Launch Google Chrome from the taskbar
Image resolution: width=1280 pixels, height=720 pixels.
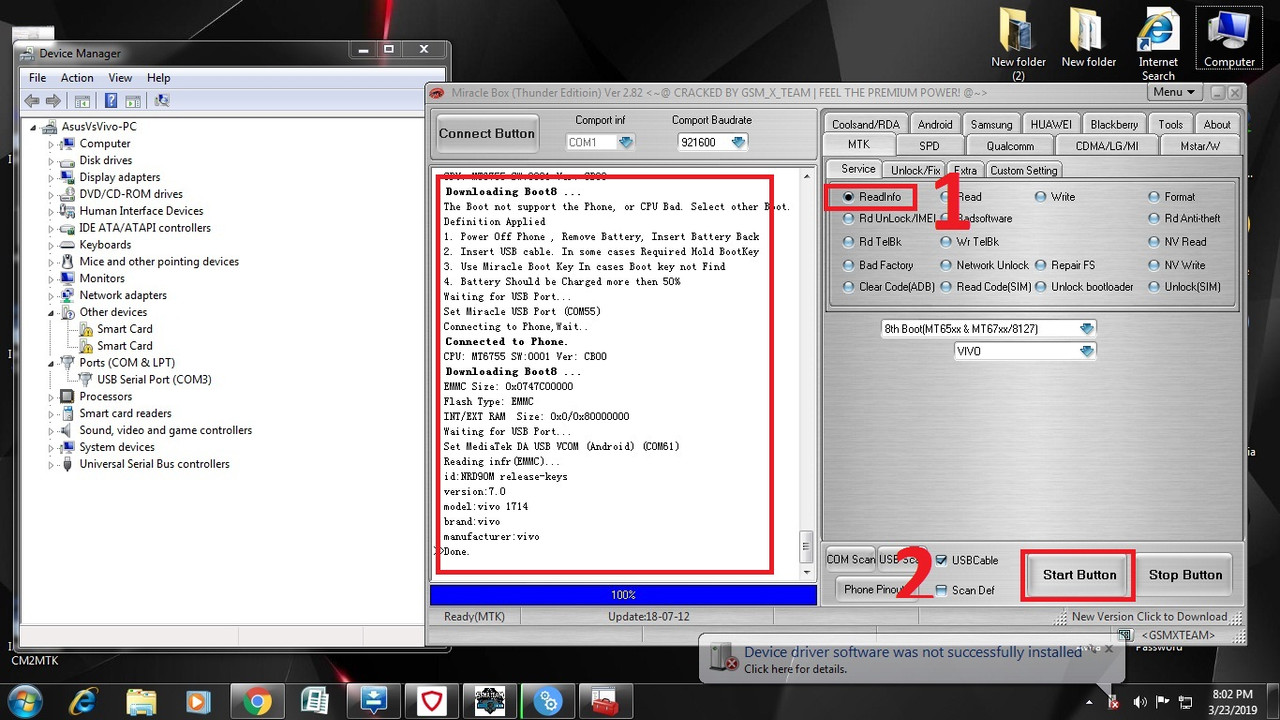tap(257, 701)
